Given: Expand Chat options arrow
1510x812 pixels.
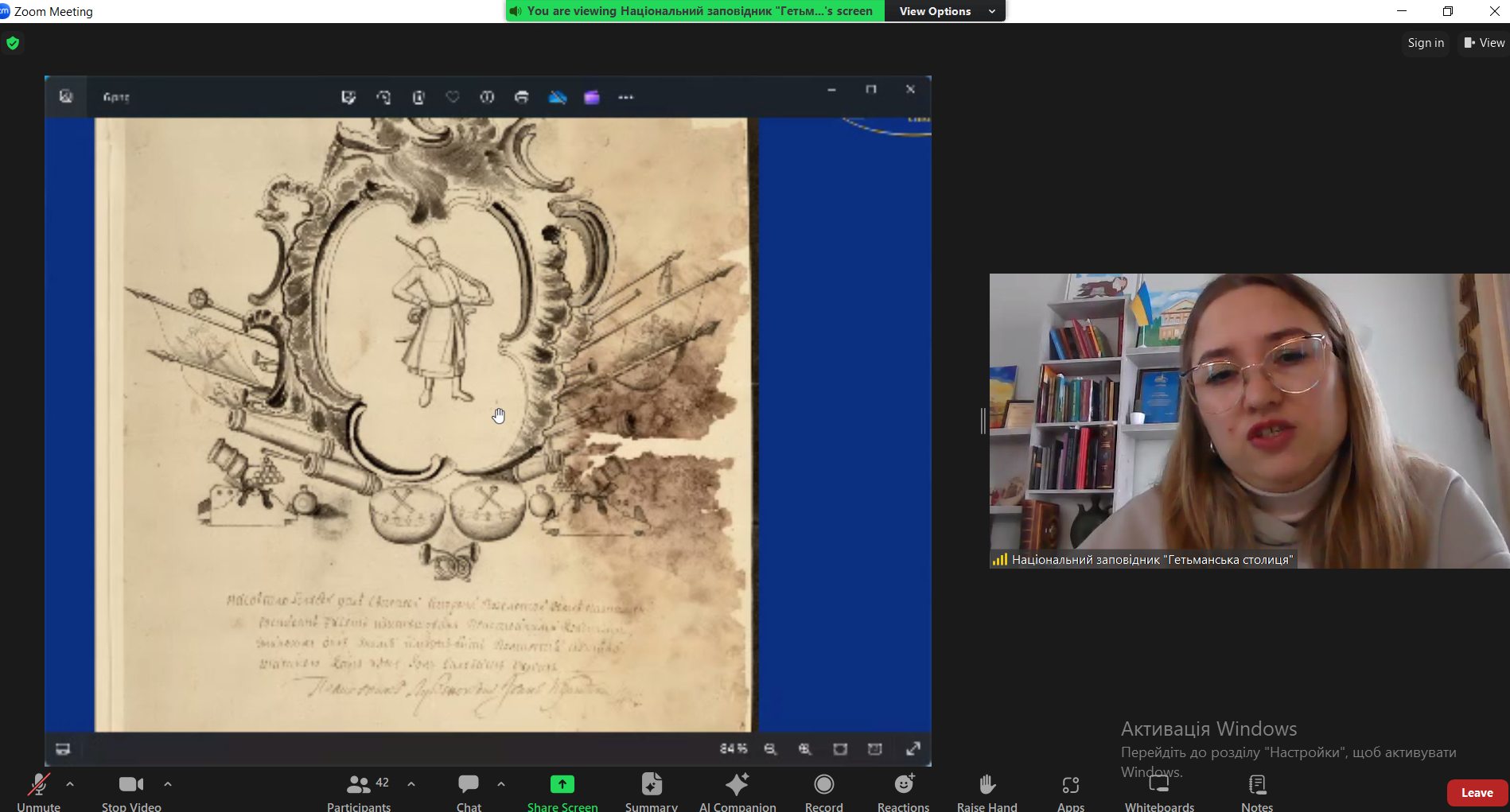Looking at the screenshot, I should pyautogui.click(x=501, y=784).
